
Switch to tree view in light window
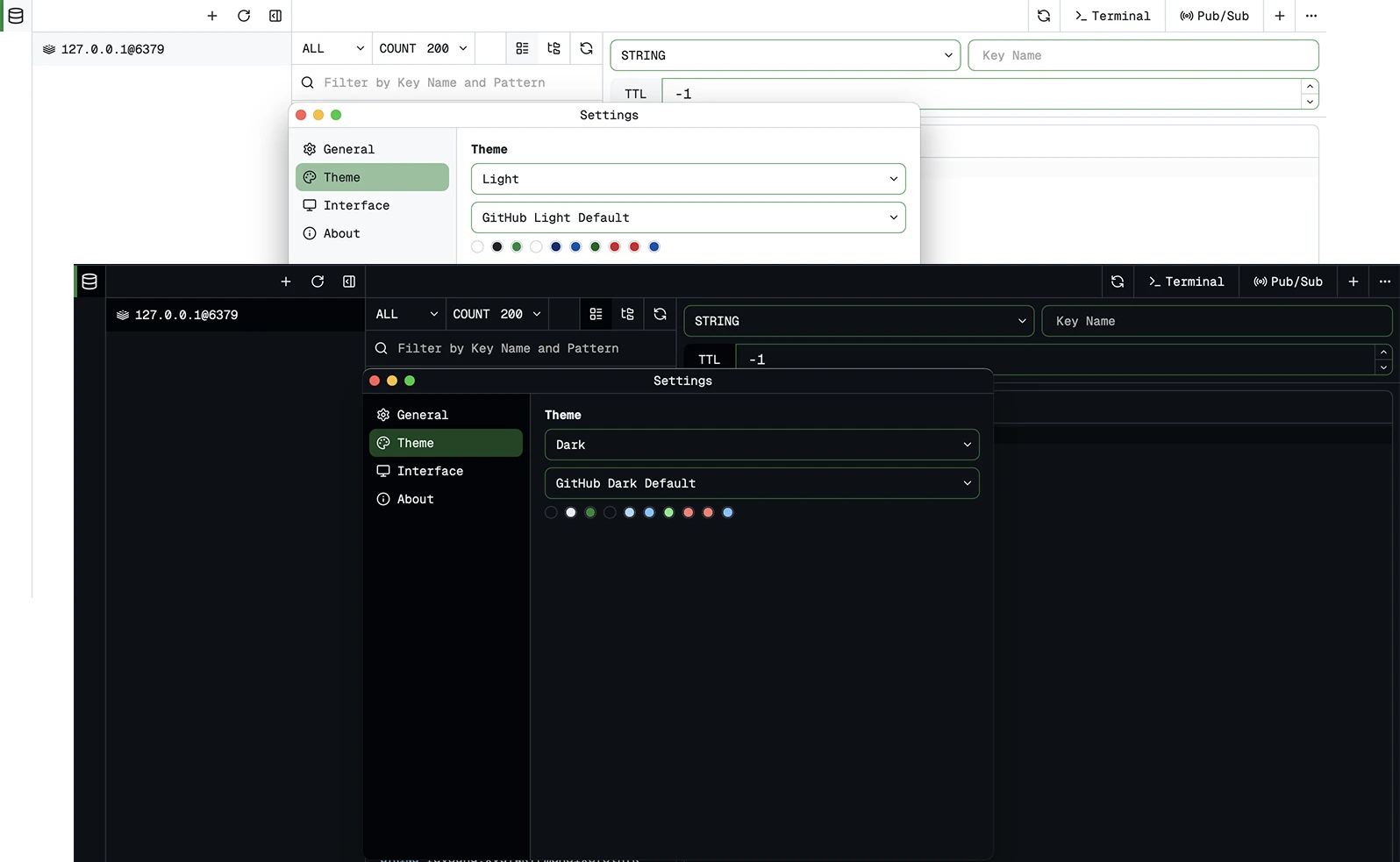pos(554,48)
